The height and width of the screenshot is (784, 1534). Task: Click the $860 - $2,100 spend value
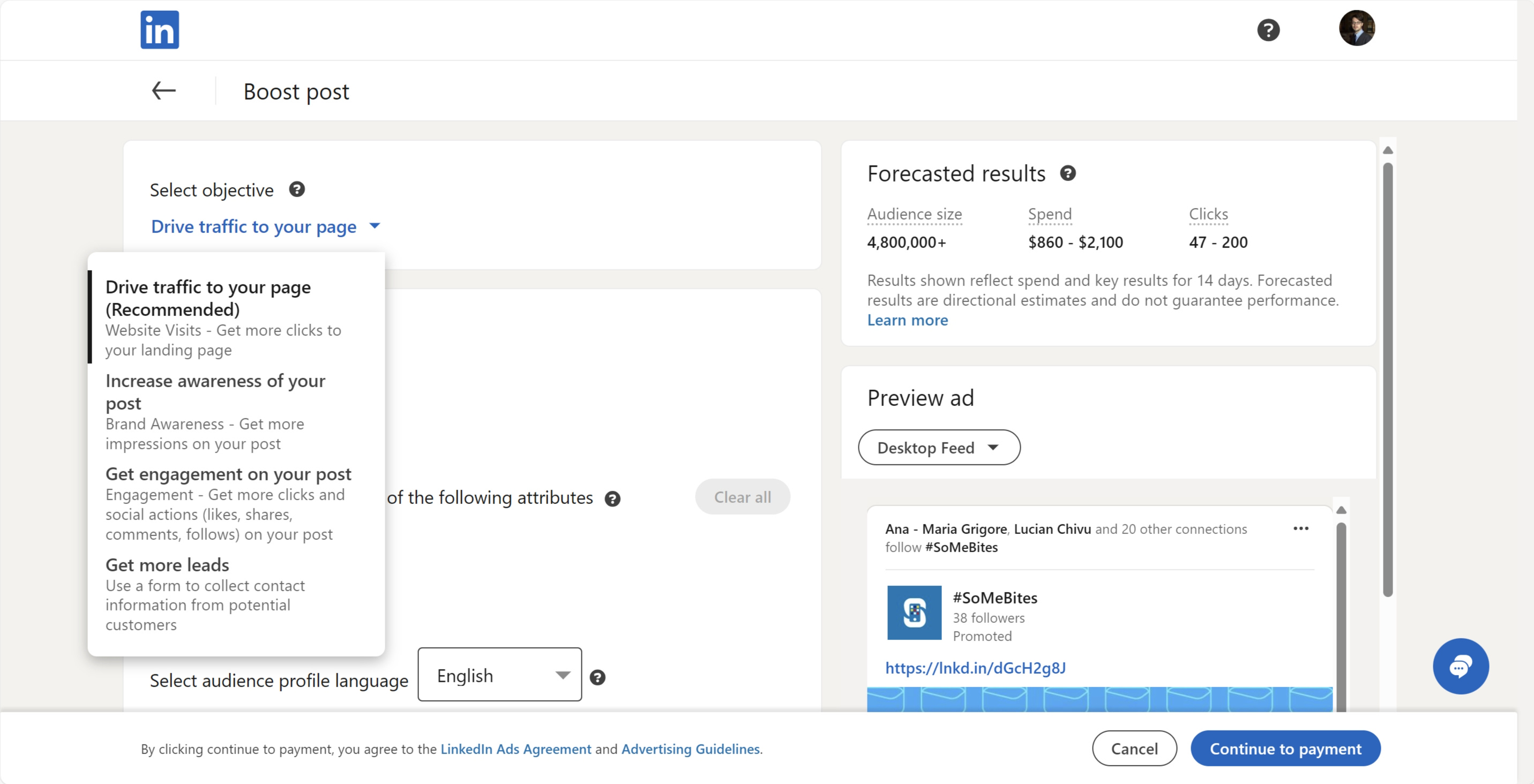[x=1075, y=242]
